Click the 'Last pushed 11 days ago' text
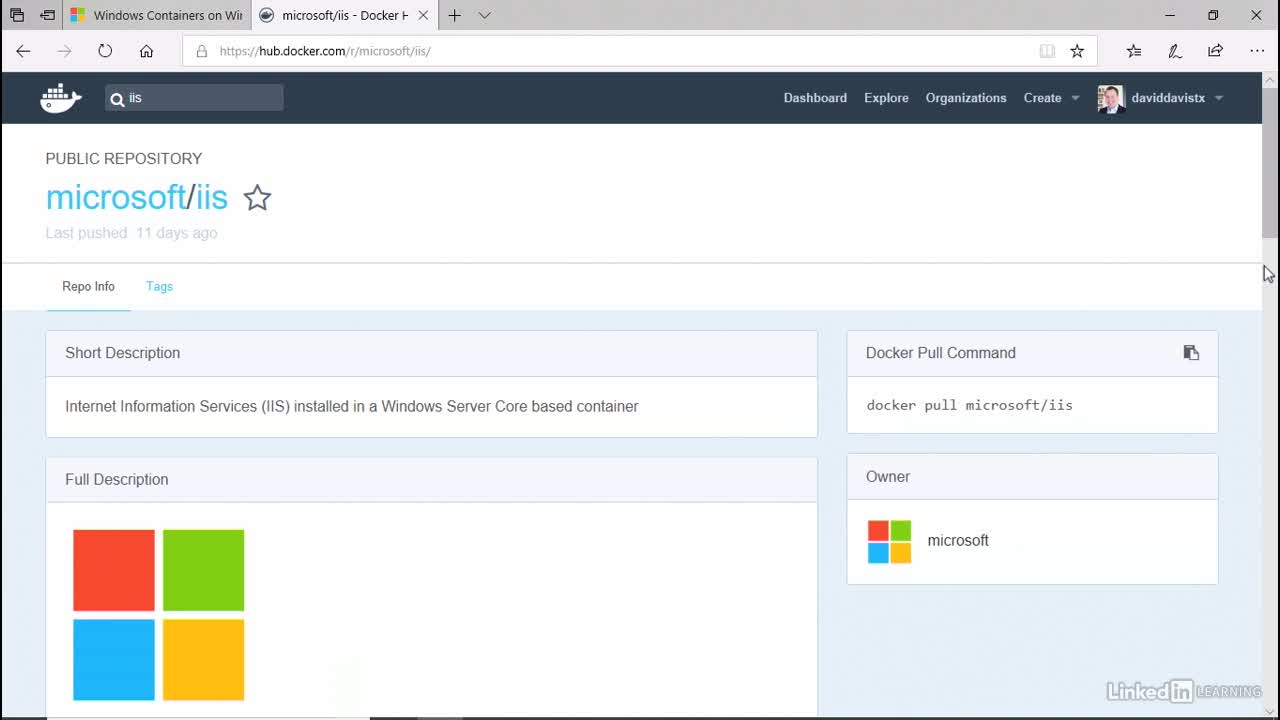Image resolution: width=1280 pixels, height=720 pixels. tap(131, 233)
